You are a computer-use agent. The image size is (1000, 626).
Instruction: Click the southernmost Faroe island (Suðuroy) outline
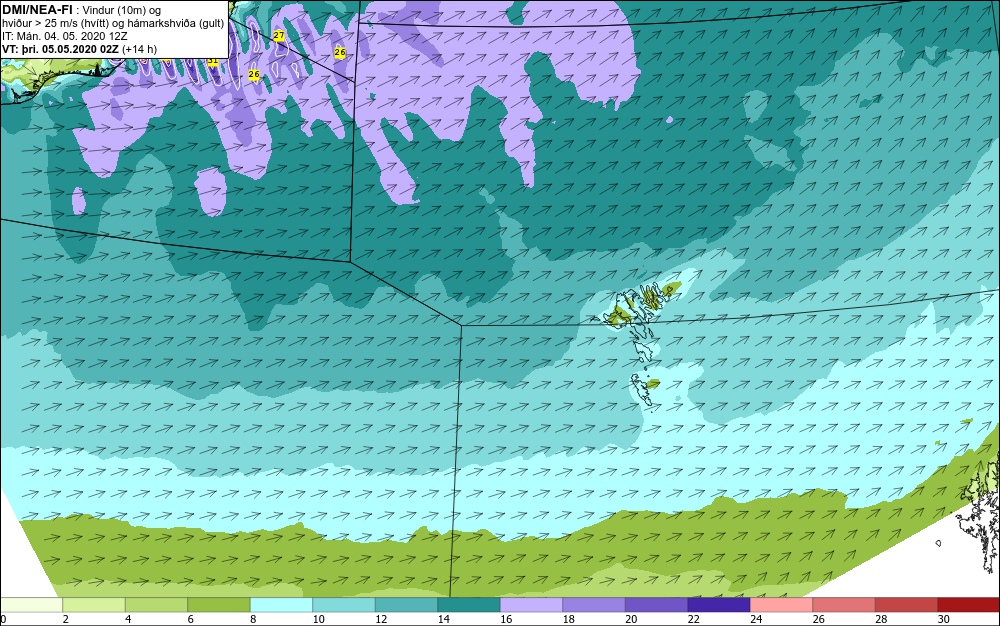(x=644, y=389)
